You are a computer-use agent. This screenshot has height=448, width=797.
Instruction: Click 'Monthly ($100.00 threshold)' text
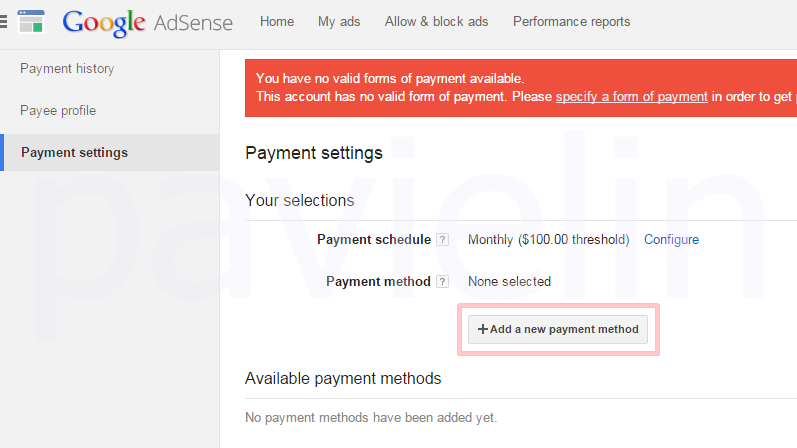pos(548,240)
